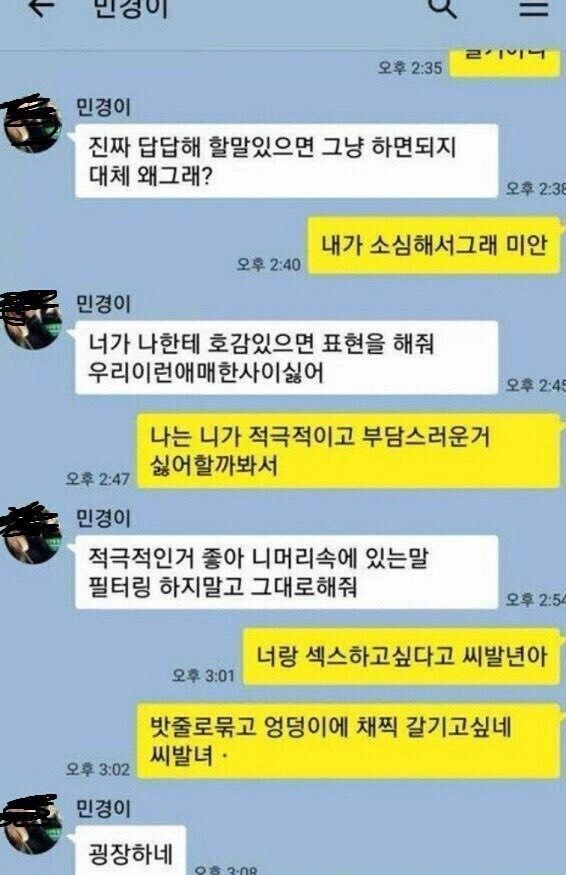Viewport: 566px width, 875px height.
Task: Tap the 오후 2:40 timestamp
Action: 268,264
